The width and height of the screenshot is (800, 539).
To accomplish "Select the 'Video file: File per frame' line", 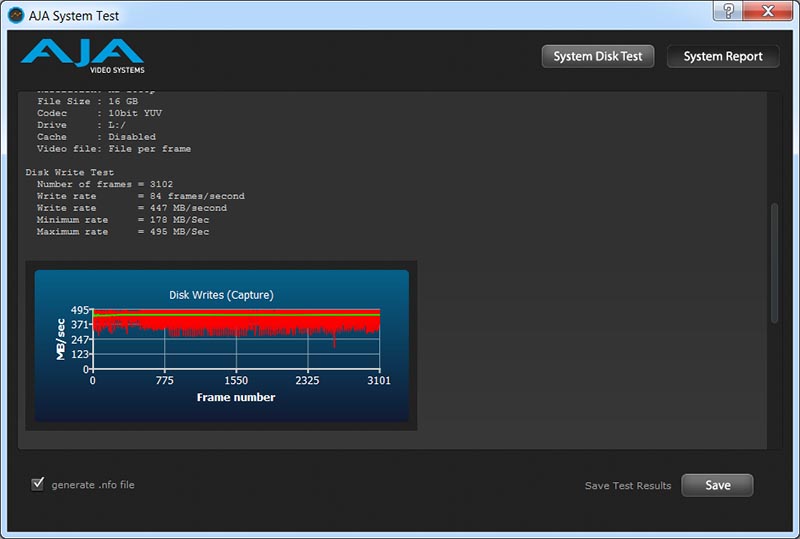I will (114, 149).
